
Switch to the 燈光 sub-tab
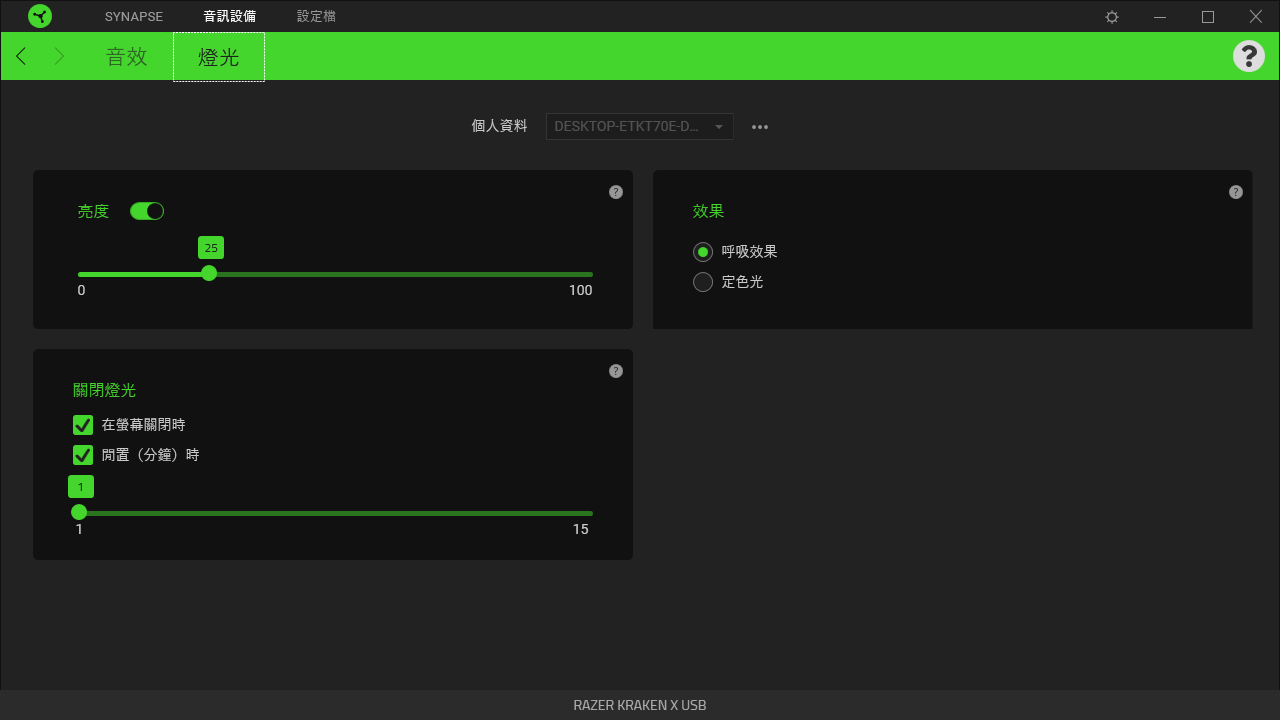click(x=219, y=57)
